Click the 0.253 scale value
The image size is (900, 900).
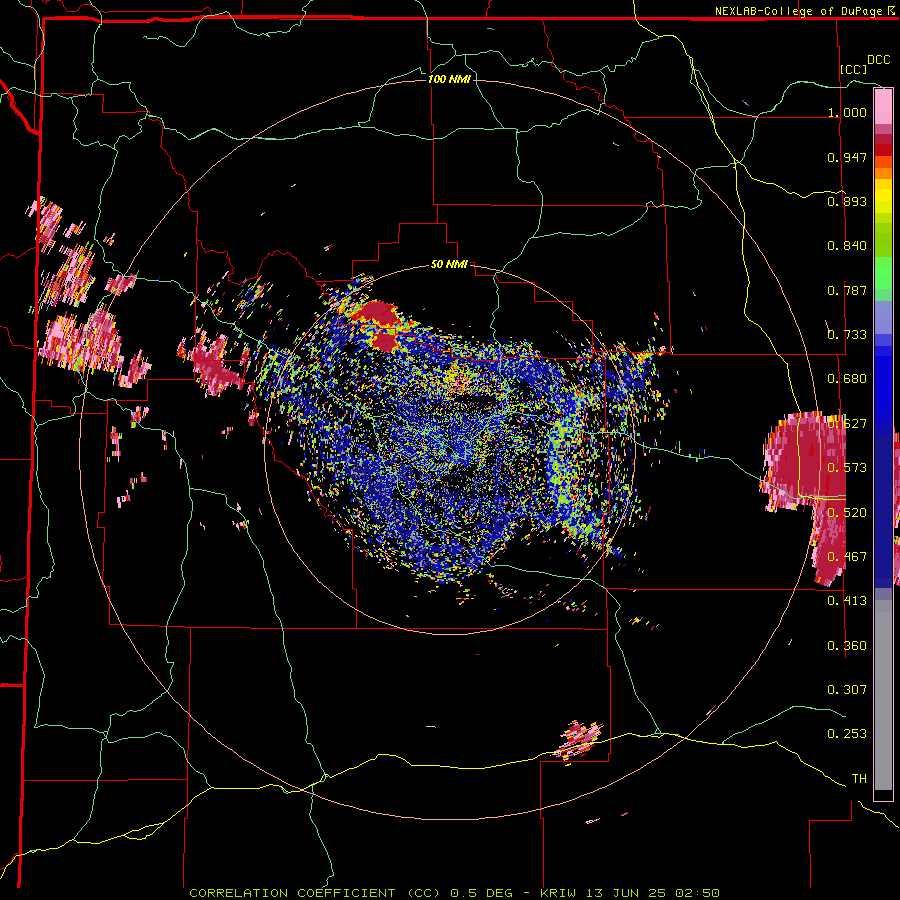[847, 734]
